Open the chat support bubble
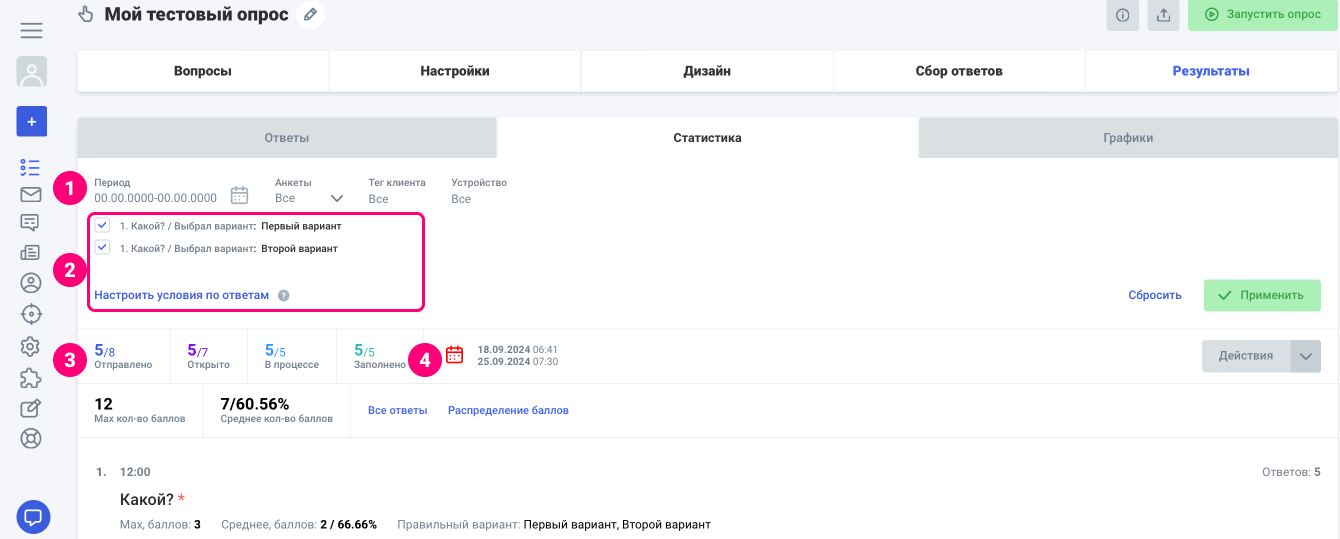The width and height of the screenshot is (1340, 539). point(33,517)
